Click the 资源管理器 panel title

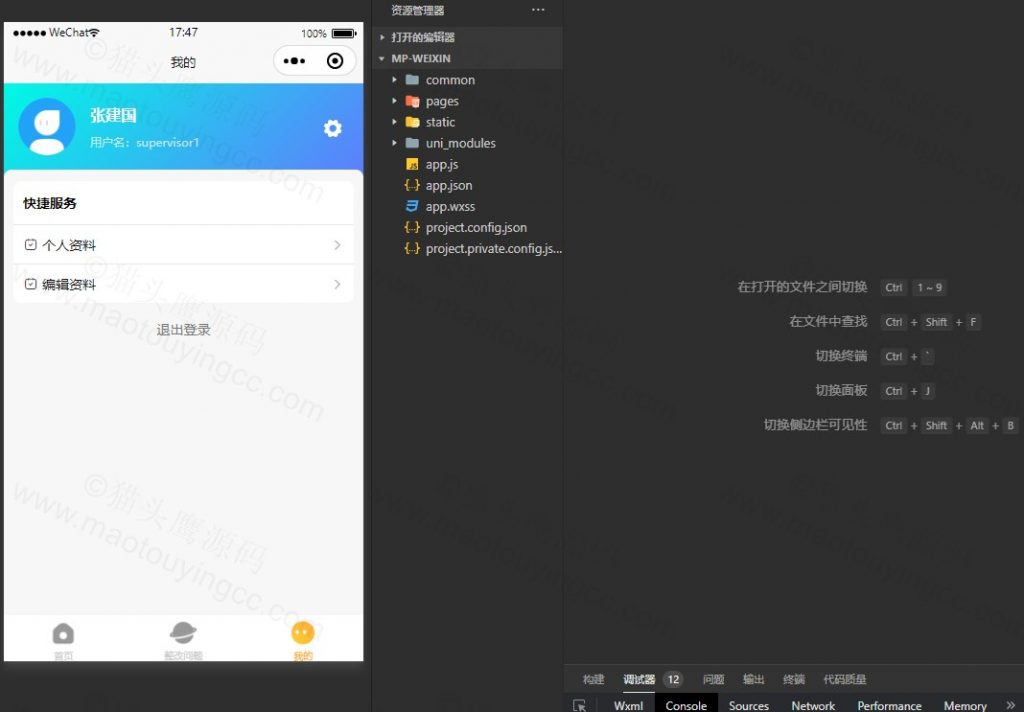[417, 10]
